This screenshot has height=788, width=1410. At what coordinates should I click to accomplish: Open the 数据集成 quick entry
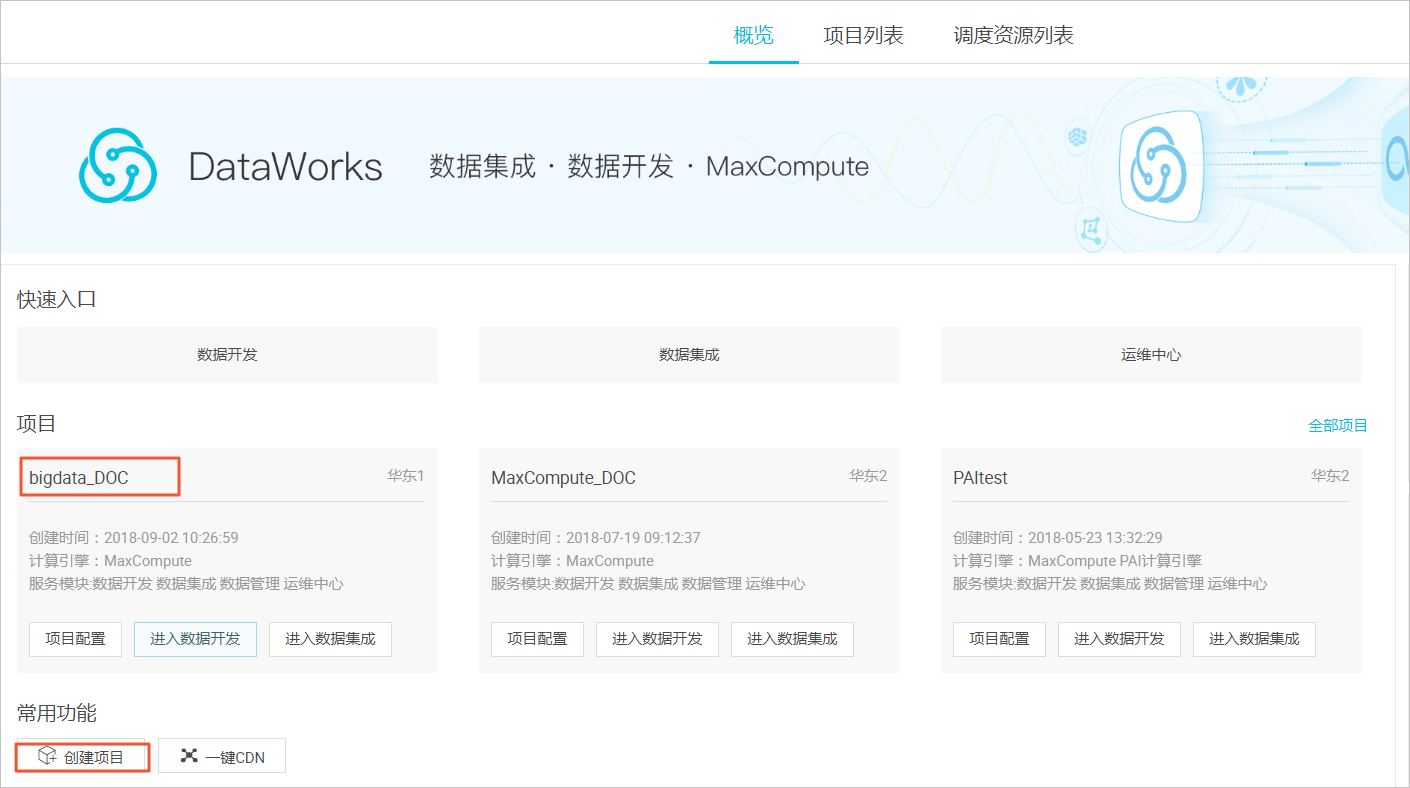(689, 355)
